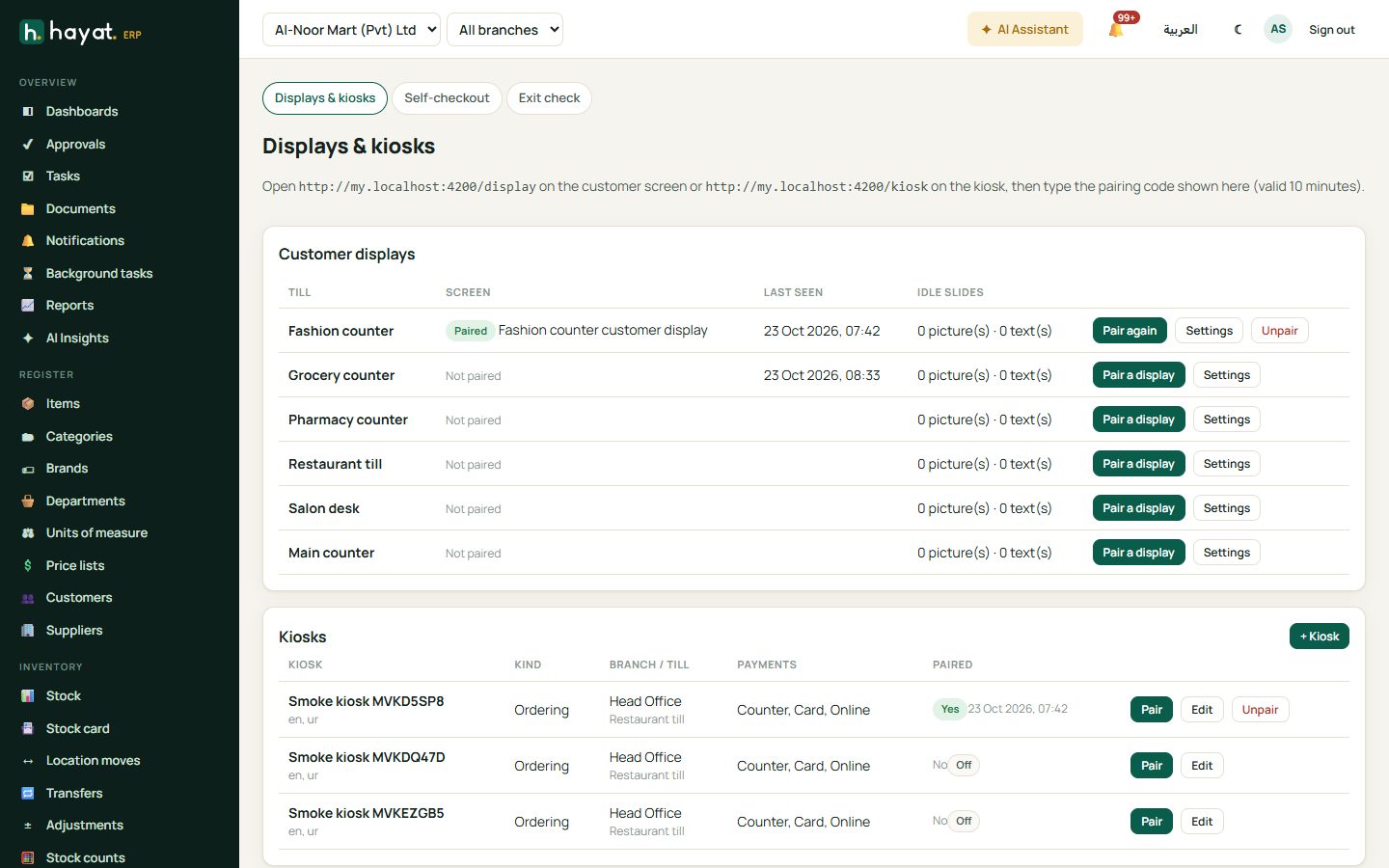Viewport: 1389px width, 868px height.
Task: Open the Notifications bell in sidebar
Action: [x=28, y=241]
